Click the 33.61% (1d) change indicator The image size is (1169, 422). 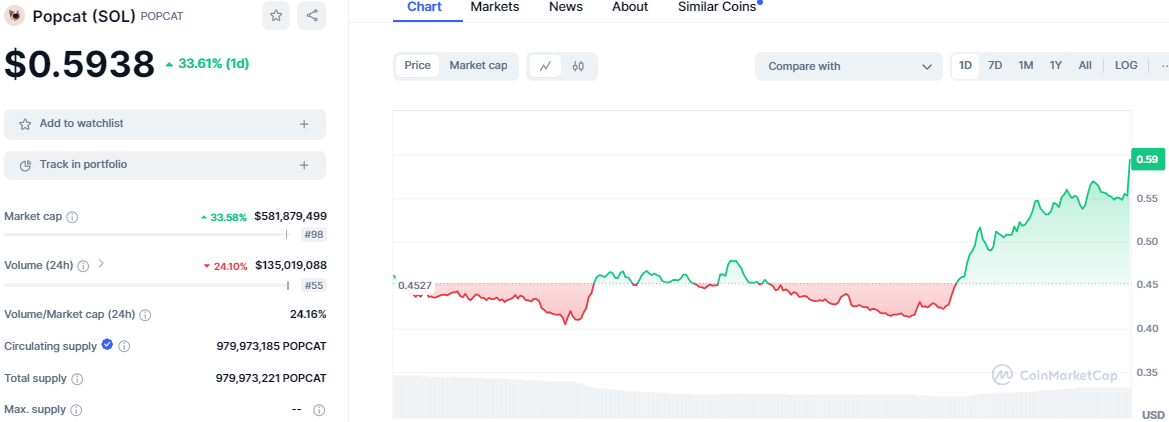[207, 64]
